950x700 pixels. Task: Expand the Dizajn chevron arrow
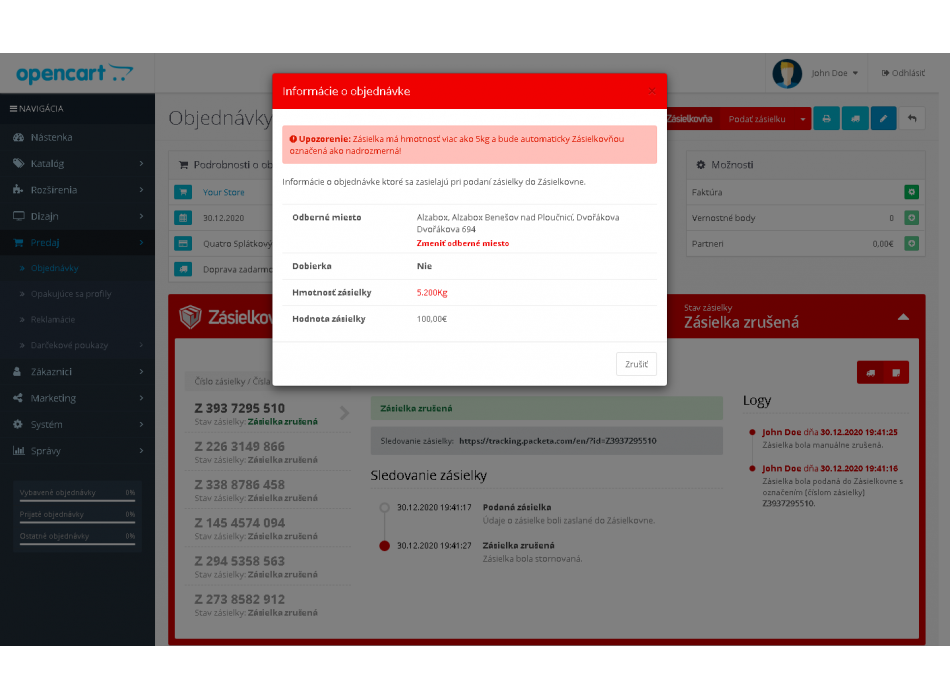point(141,216)
